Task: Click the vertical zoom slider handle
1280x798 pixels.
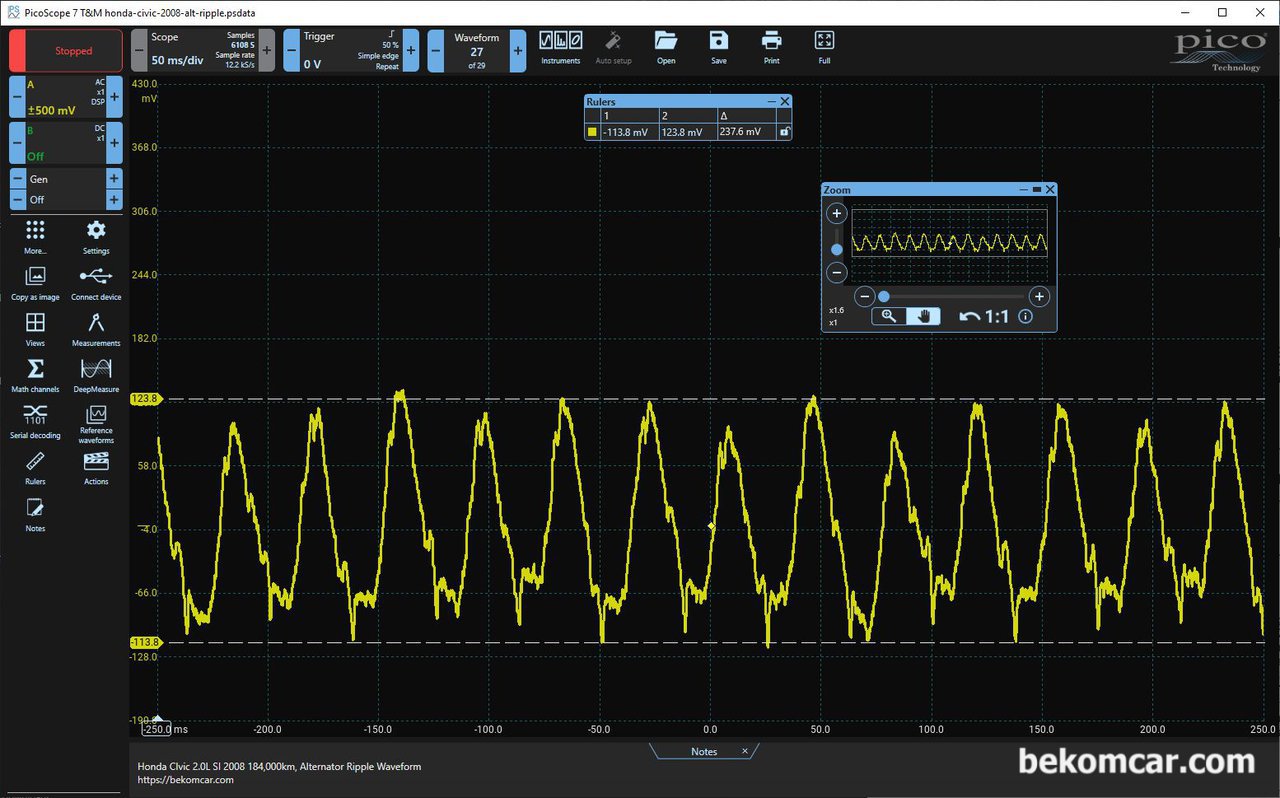Action: click(837, 249)
